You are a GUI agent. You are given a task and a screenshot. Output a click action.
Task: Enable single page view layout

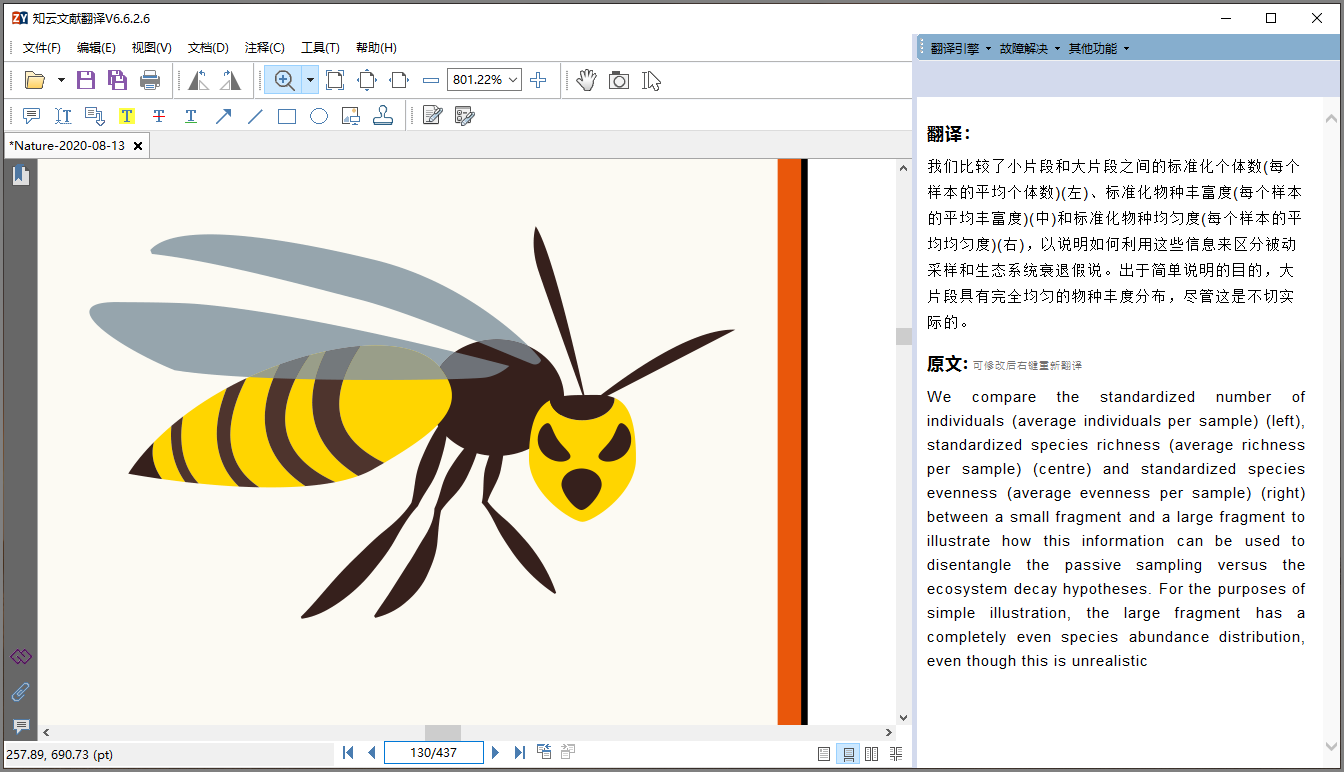click(824, 753)
